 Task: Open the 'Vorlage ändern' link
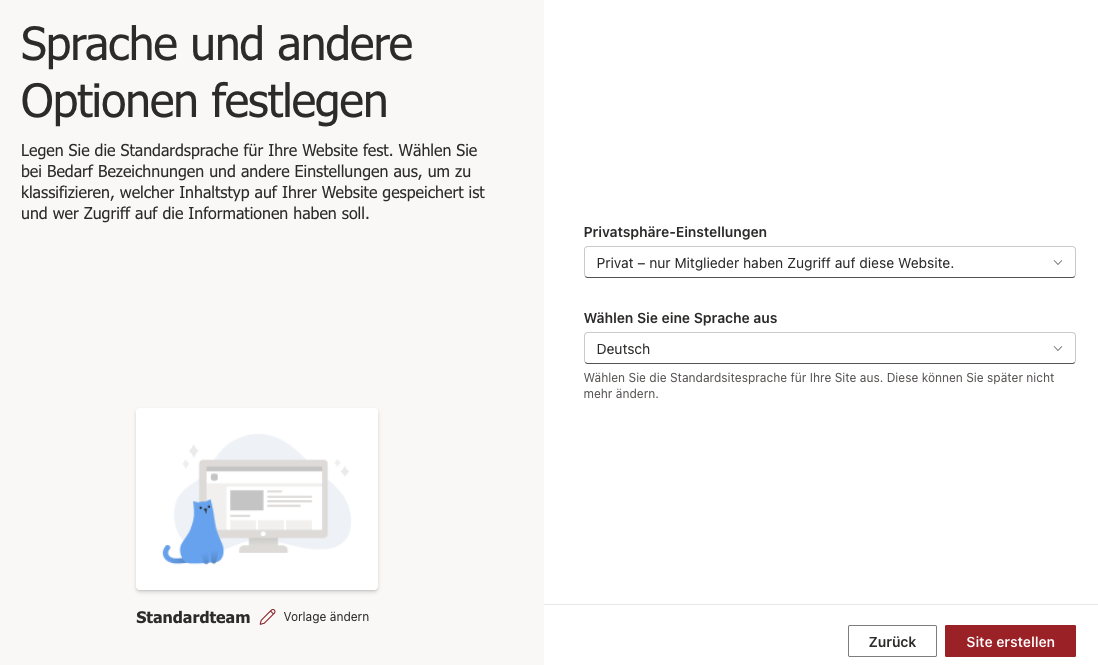(x=326, y=617)
